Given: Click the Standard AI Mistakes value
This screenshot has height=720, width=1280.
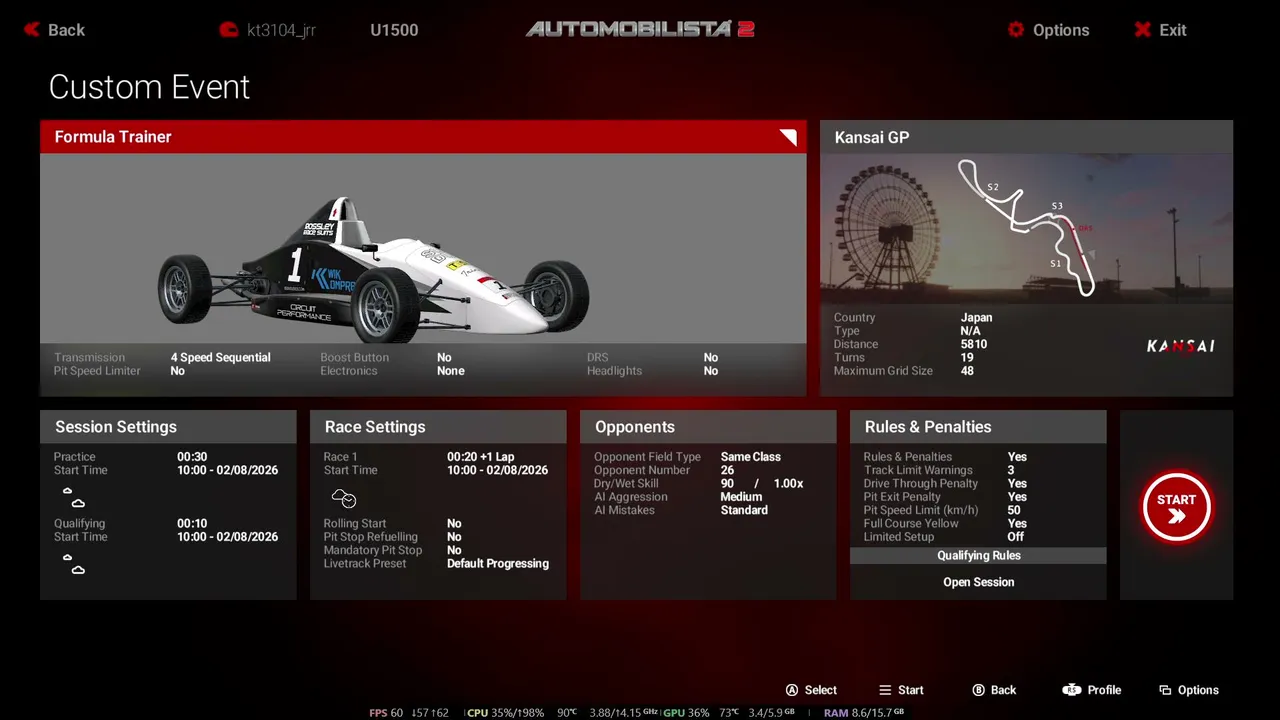Looking at the screenshot, I should 744,510.
